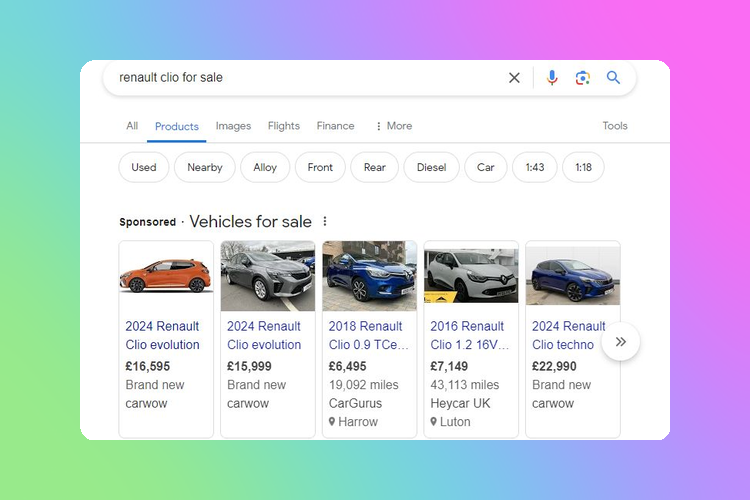Open the blue Clio techno thumbnail
Image resolution: width=750 pixels, height=500 pixels.
pyautogui.click(x=573, y=276)
